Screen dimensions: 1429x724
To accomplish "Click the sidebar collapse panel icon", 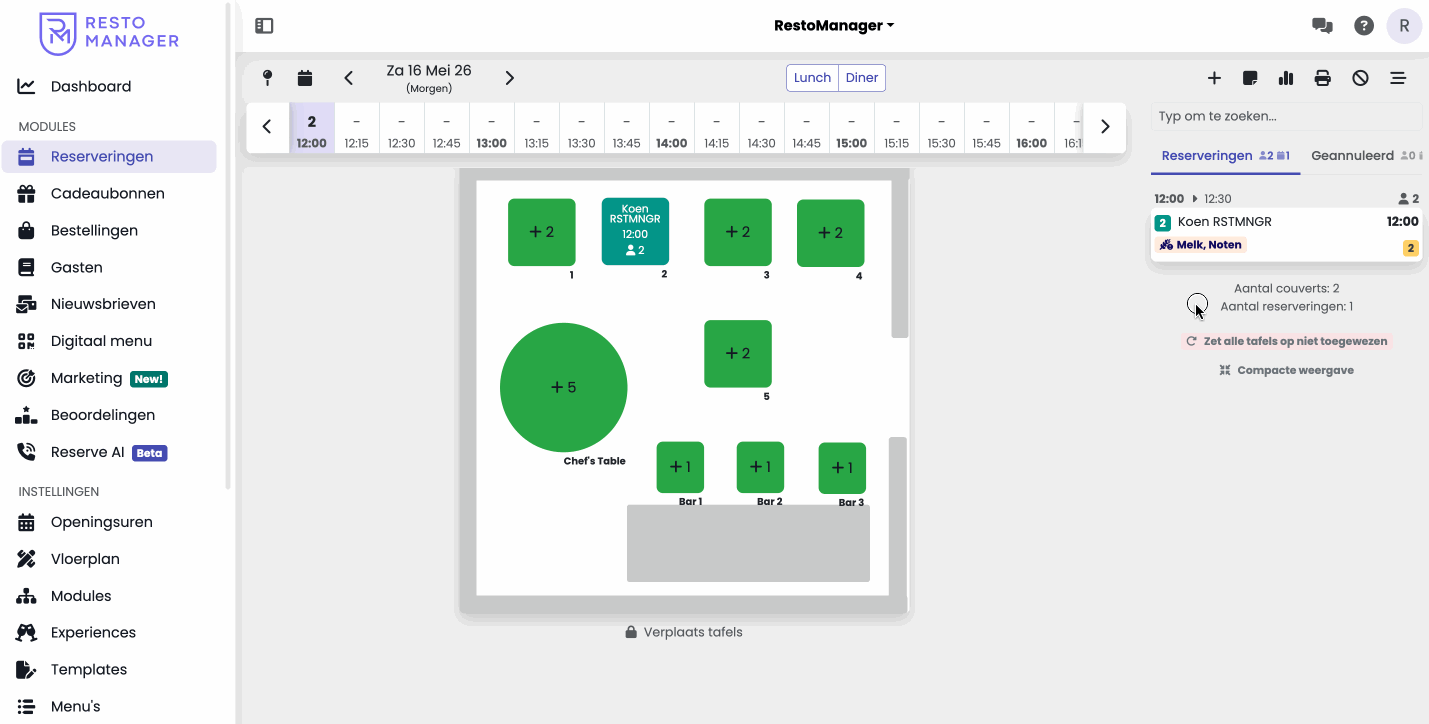I will pos(264,26).
